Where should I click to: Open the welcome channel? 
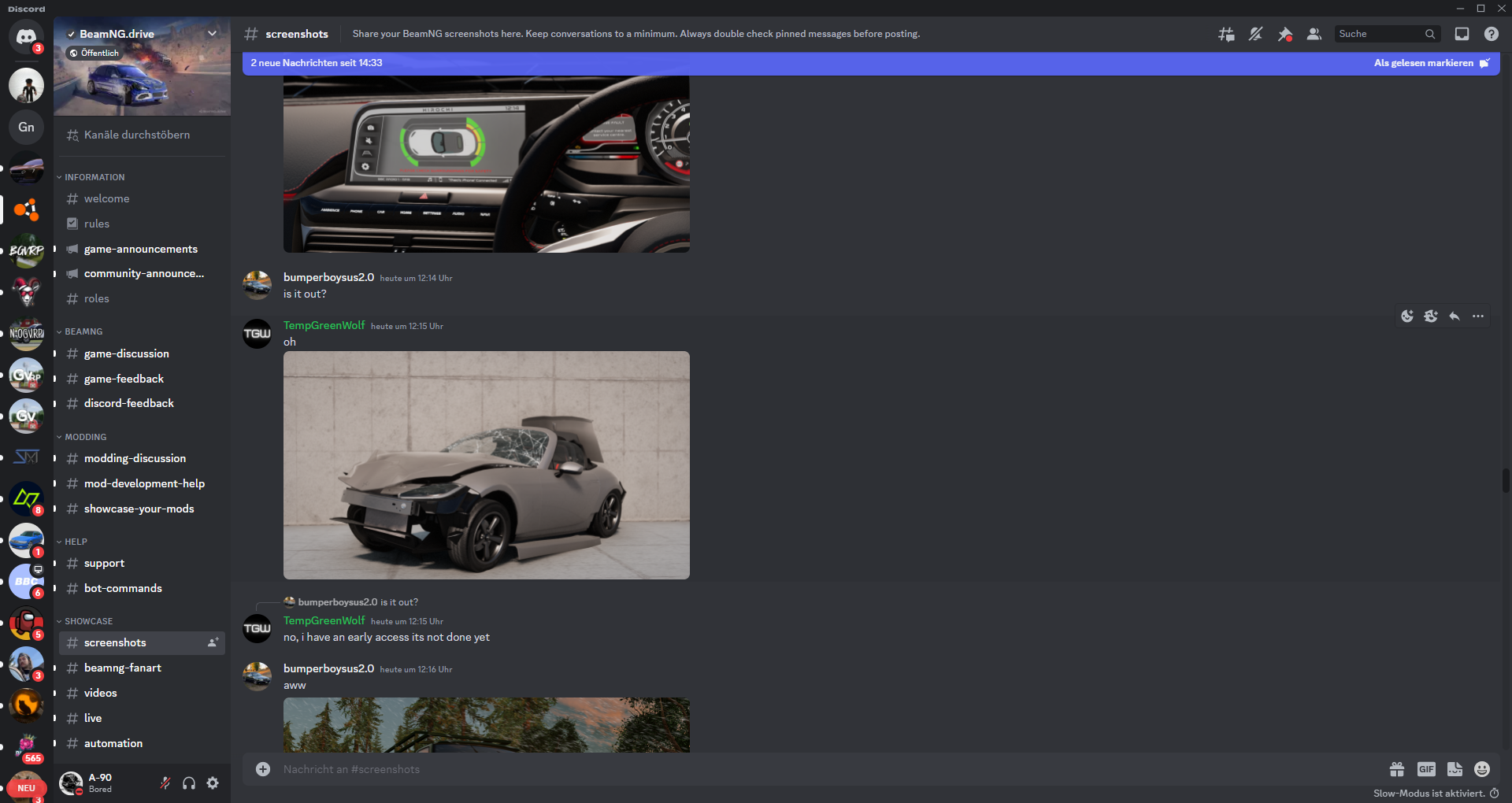point(142,198)
